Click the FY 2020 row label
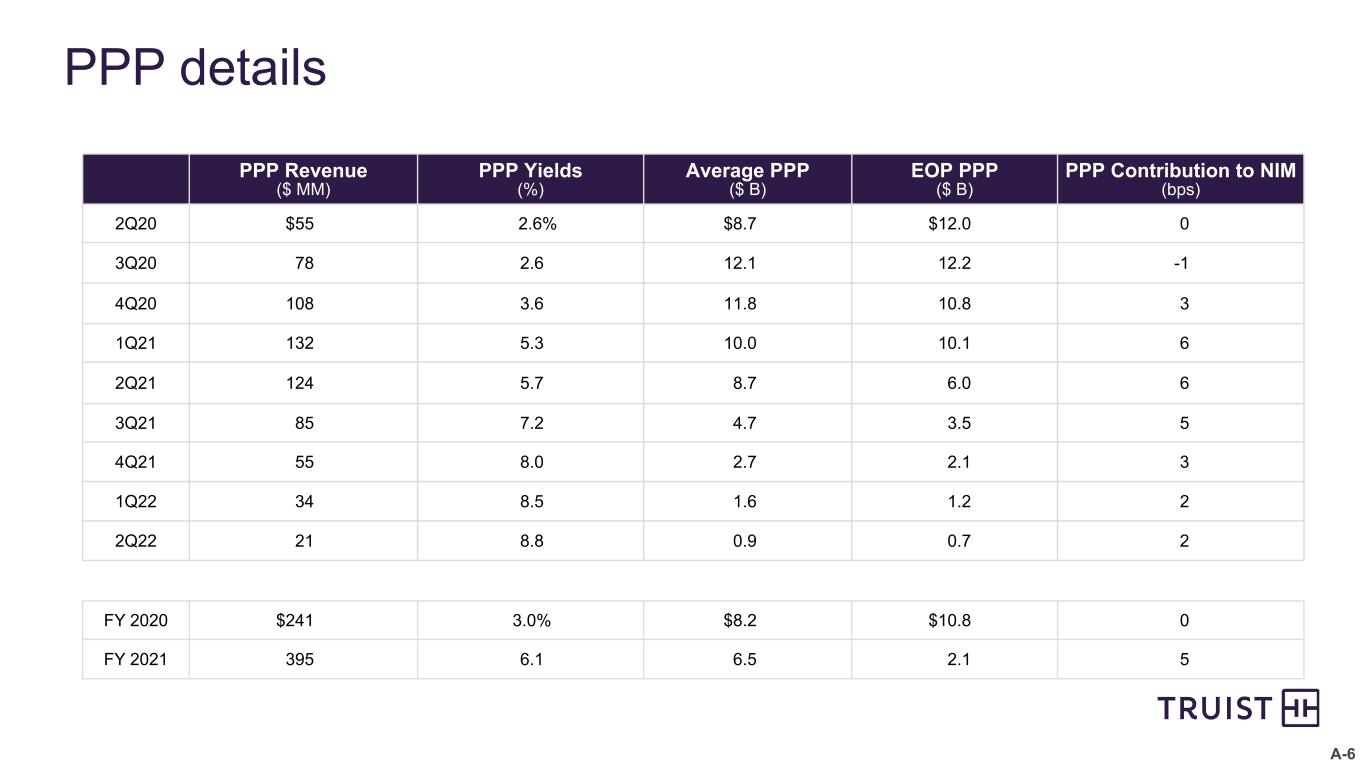This screenshot has height=768, width=1365. click(136, 620)
